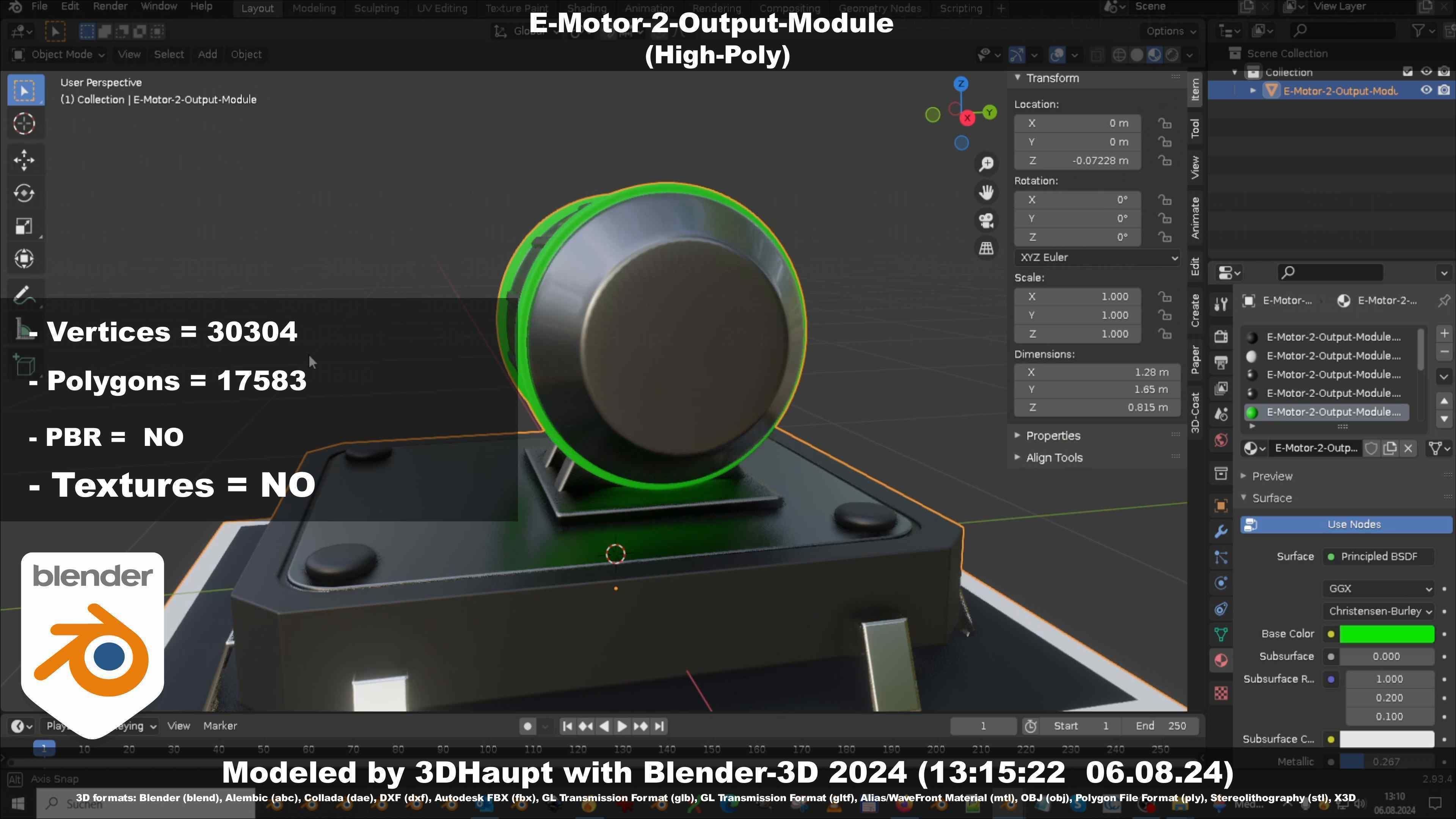Open the Physics properties tab
This screenshot has width=1456, height=819.
pyautogui.click(x=1221, y=583)
